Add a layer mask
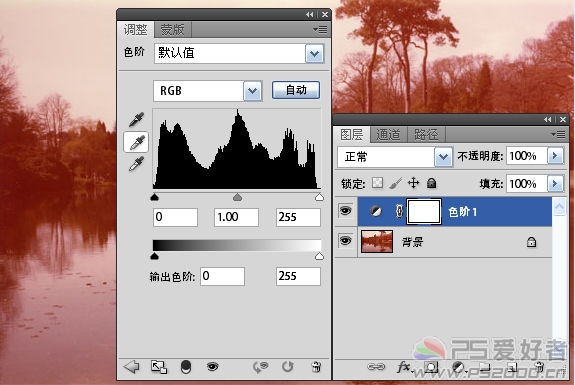Screen dimensions: 575x385 coord(431,367)
